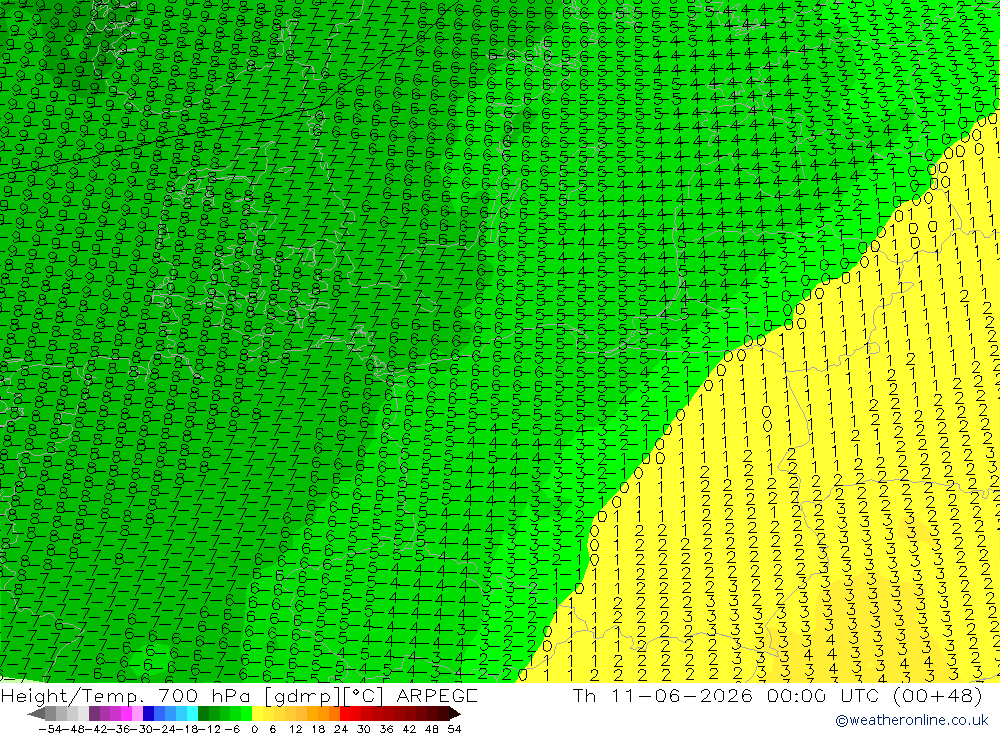Click the forecast time 'Th 11-06-2026 00:00 UTC (00+48)'

point(777,695)
